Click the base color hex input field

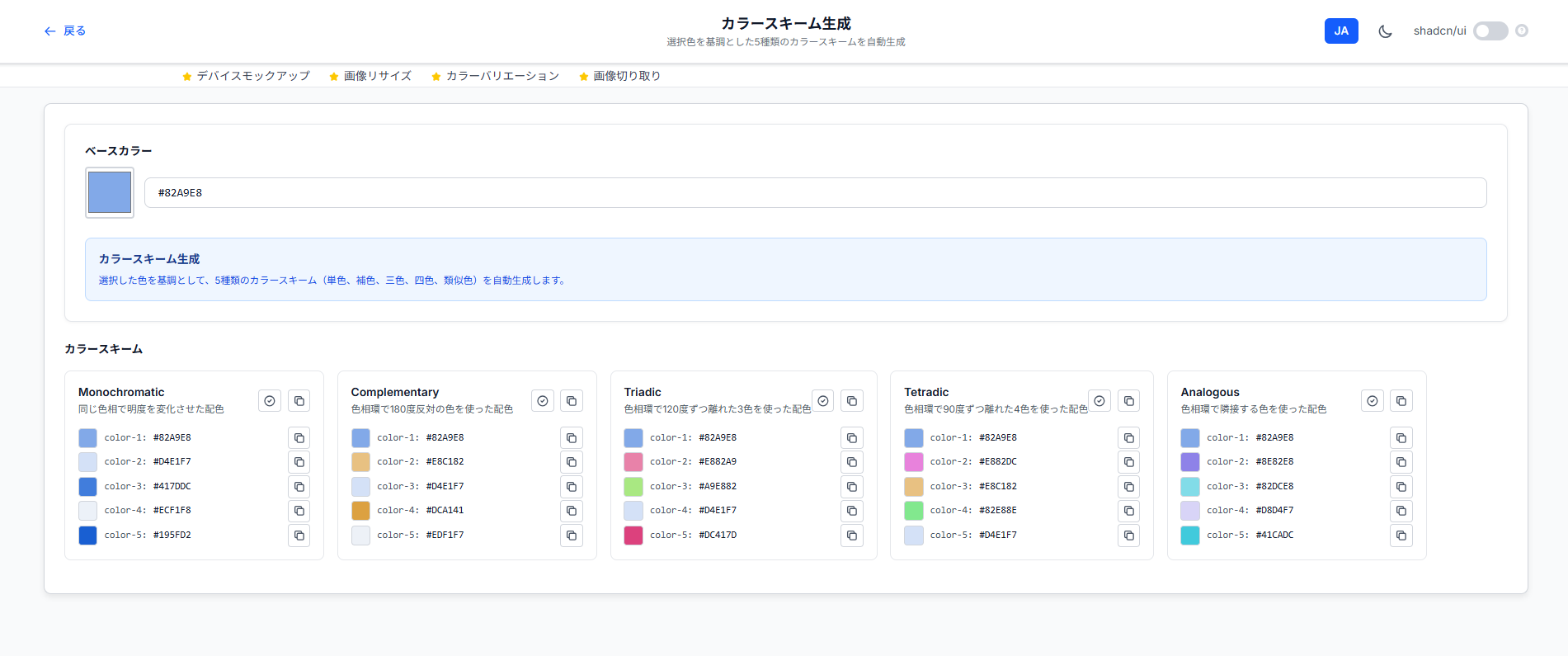(815, 192)
